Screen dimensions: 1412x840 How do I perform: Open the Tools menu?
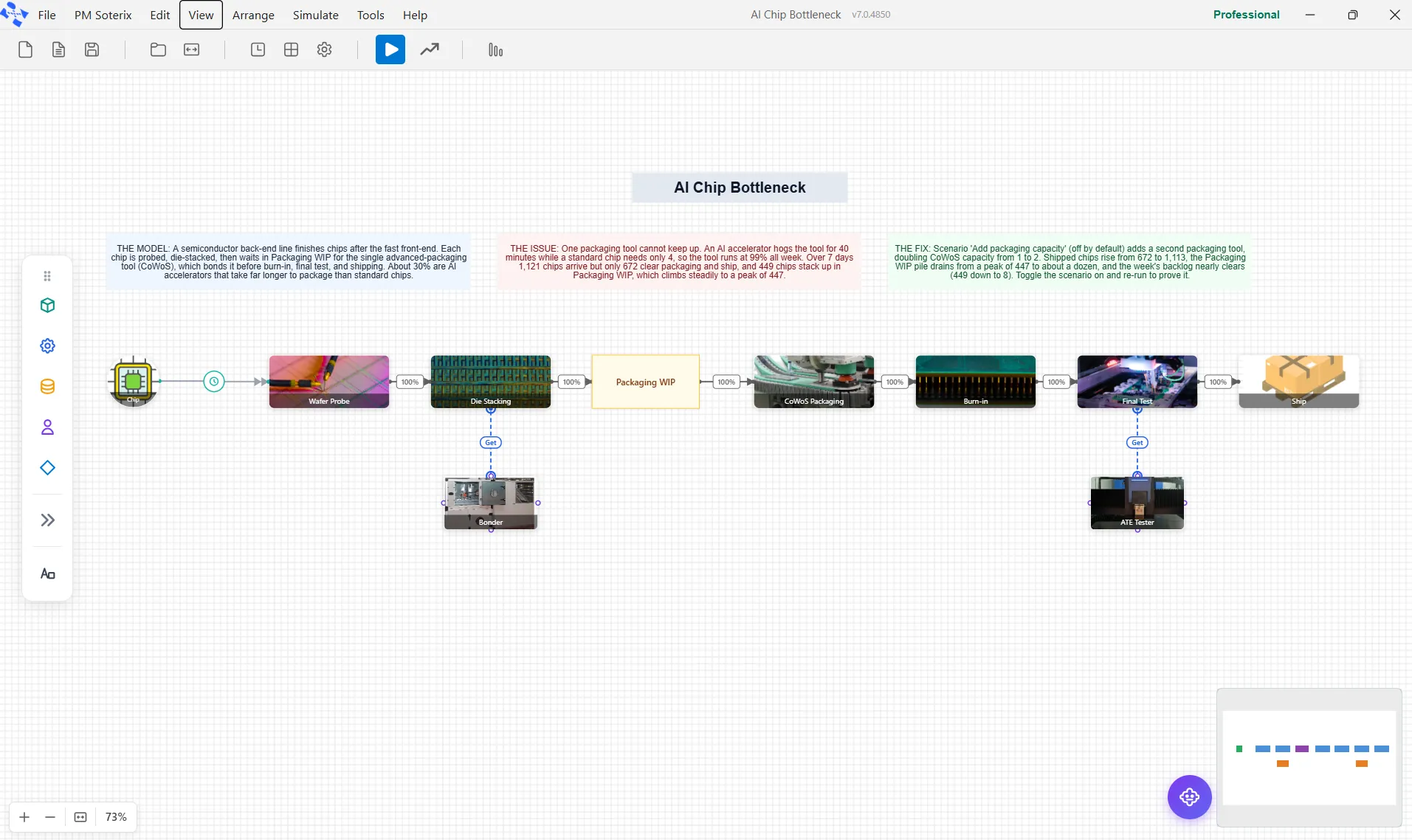pos(371,15)
